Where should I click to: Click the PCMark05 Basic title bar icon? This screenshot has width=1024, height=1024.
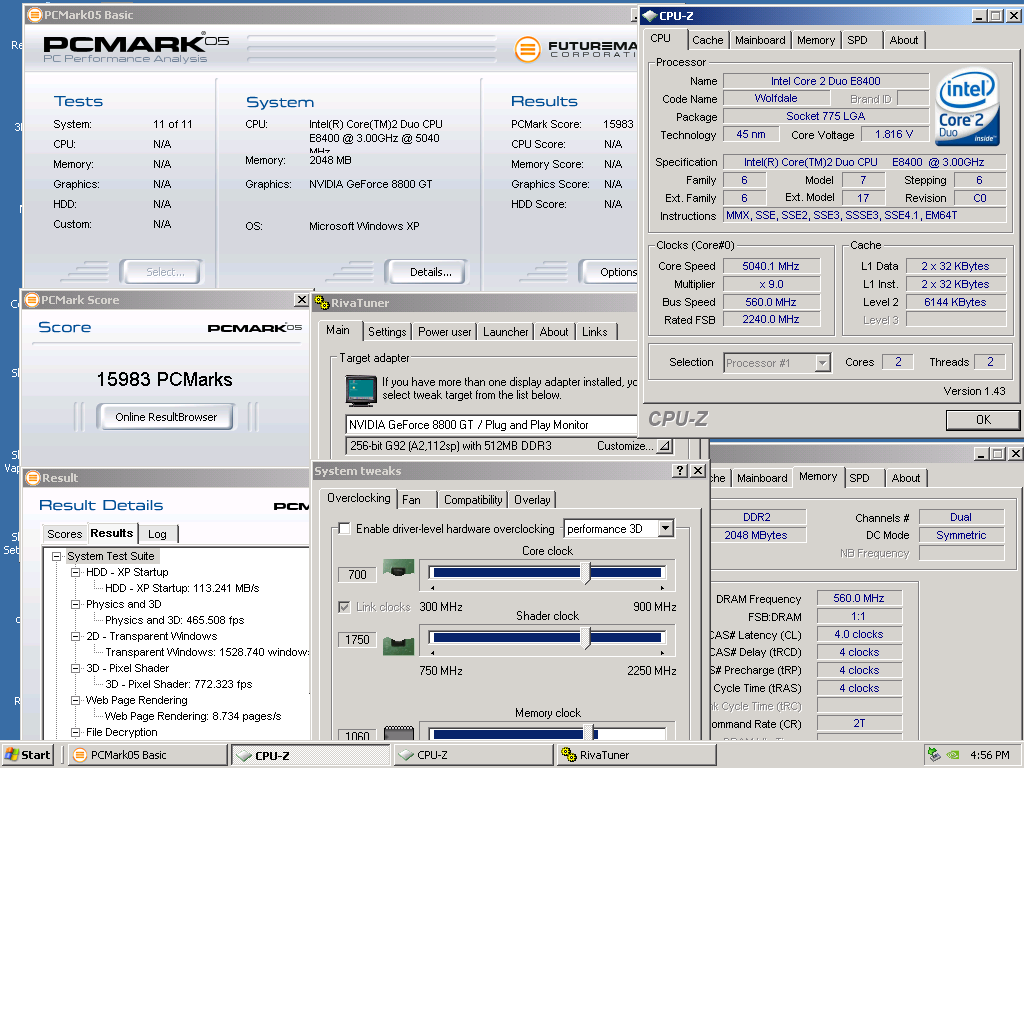pyautogui.click(x=35, y=14)
